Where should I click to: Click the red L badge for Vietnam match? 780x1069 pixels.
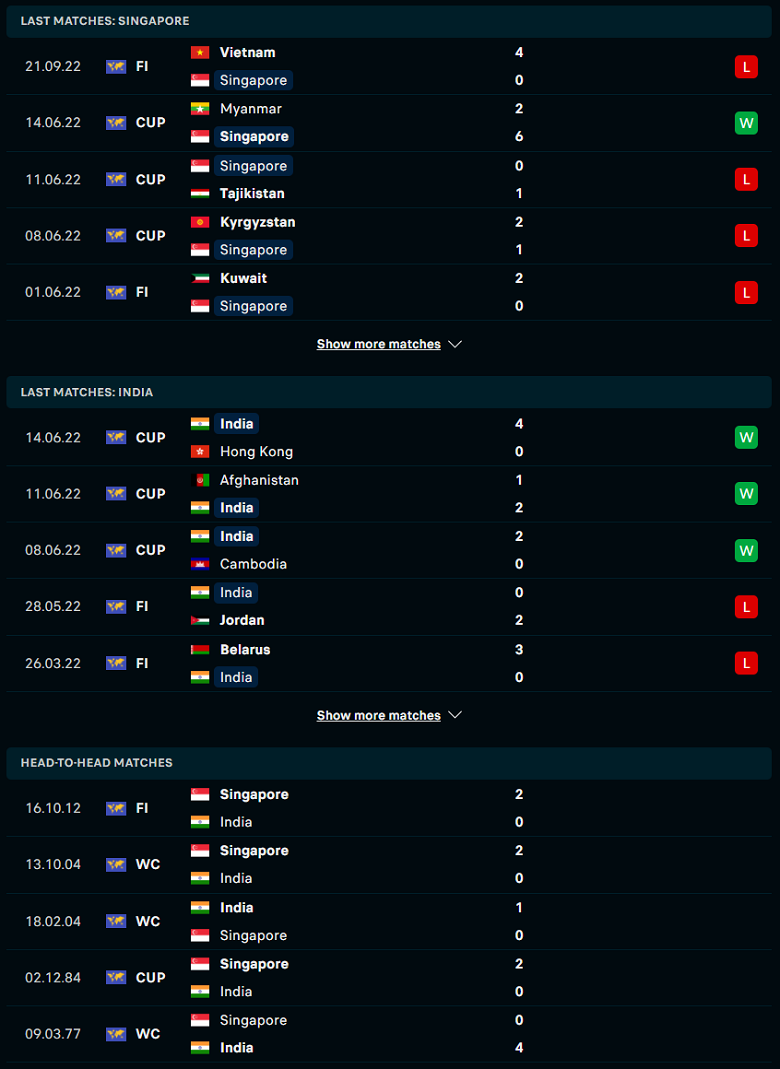click(x=746, y=67)
